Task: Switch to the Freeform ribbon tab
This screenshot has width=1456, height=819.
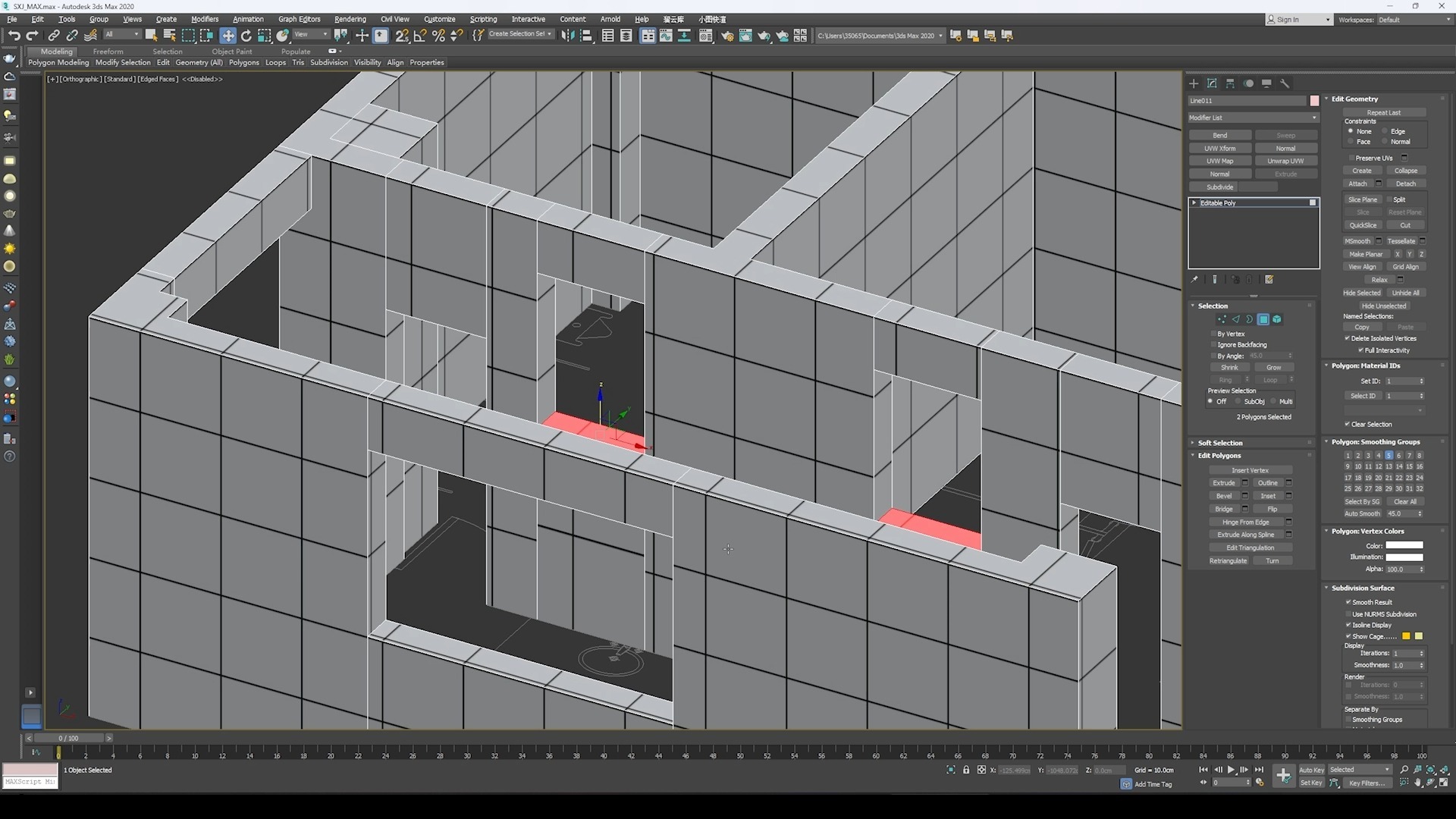Action: coord(108,52)
